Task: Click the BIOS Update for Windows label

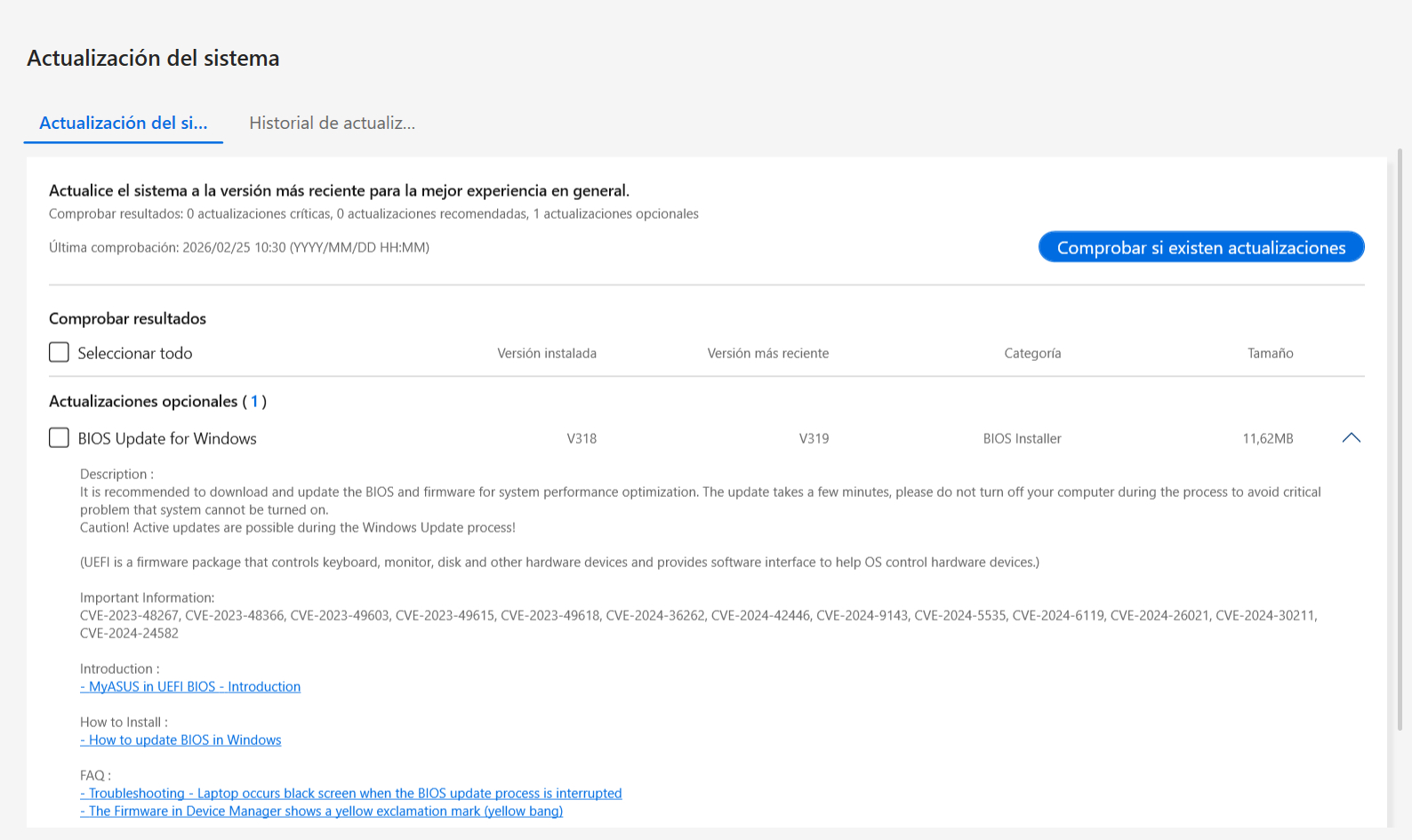Action: pyautogui.click(x=167, y=438)
